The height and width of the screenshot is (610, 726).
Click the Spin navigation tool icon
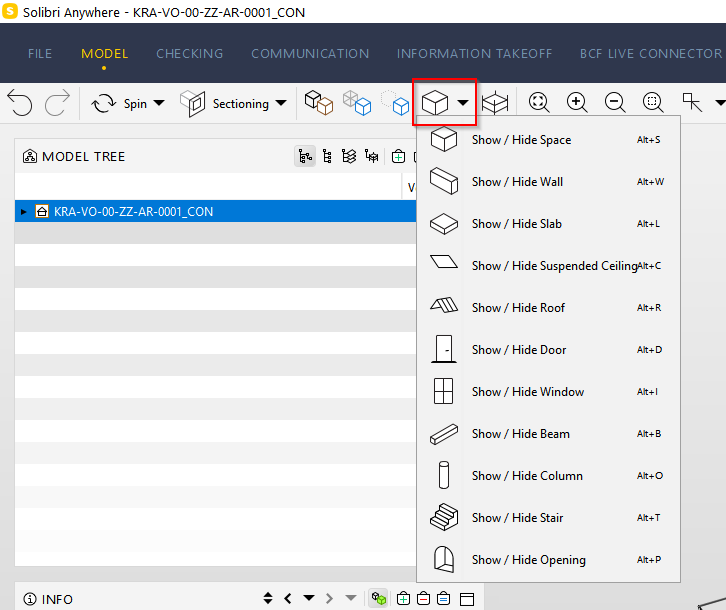[x=104, y=103]
